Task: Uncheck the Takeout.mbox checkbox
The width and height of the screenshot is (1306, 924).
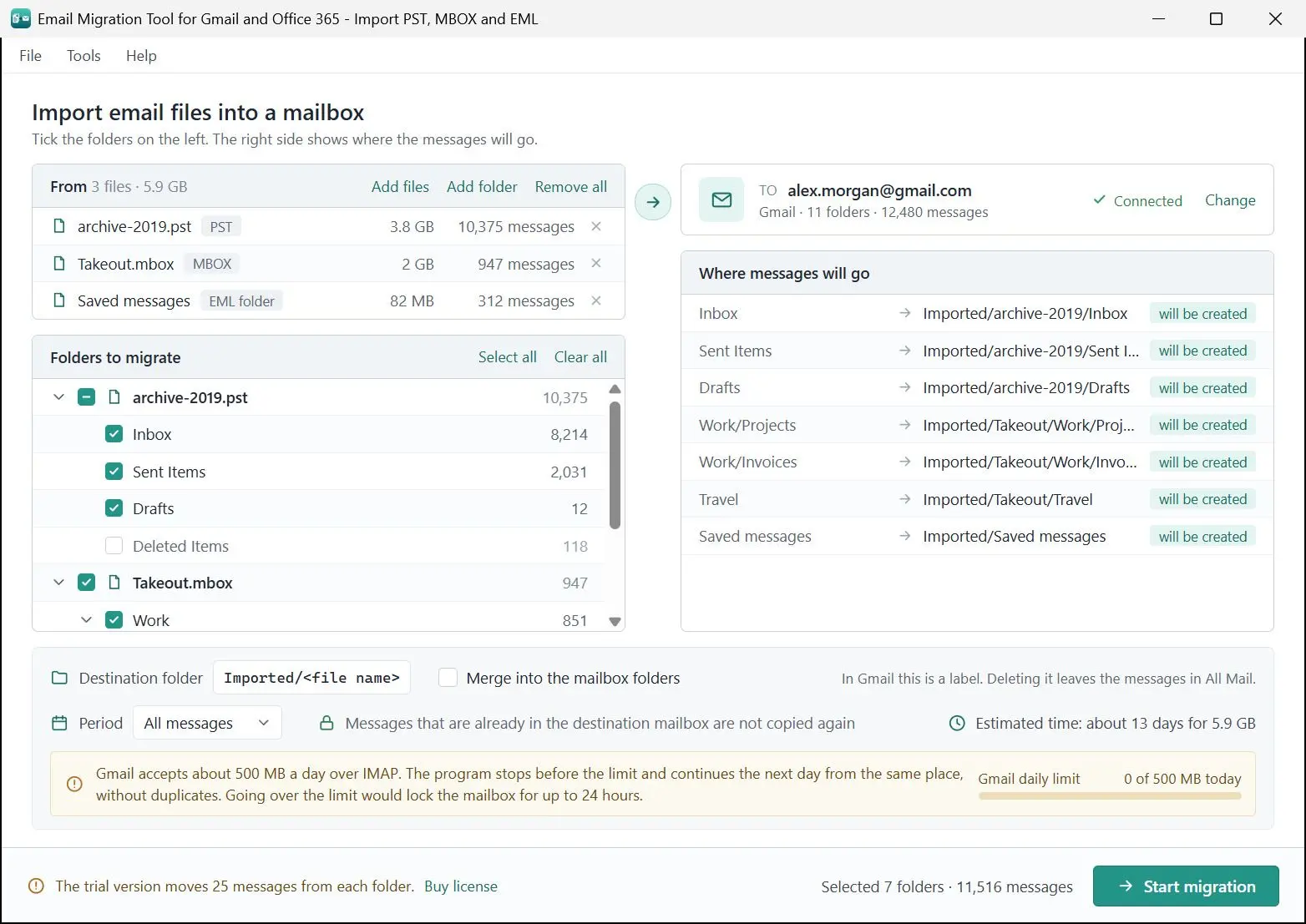Action: click(x=87, y=583)
